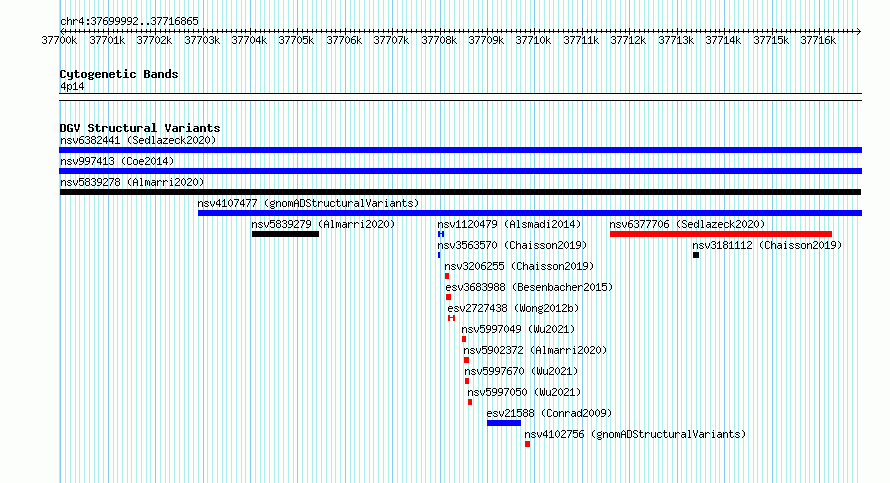890x483 pixels.
Task: Click the small blue glyph under nsv1120479
Action: tap(441, 234)
